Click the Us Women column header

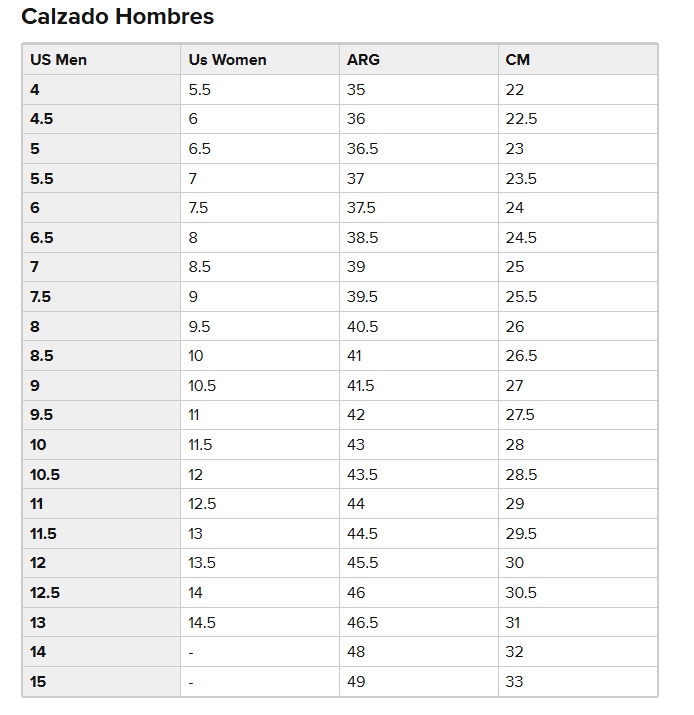click(x=227, y=60)
